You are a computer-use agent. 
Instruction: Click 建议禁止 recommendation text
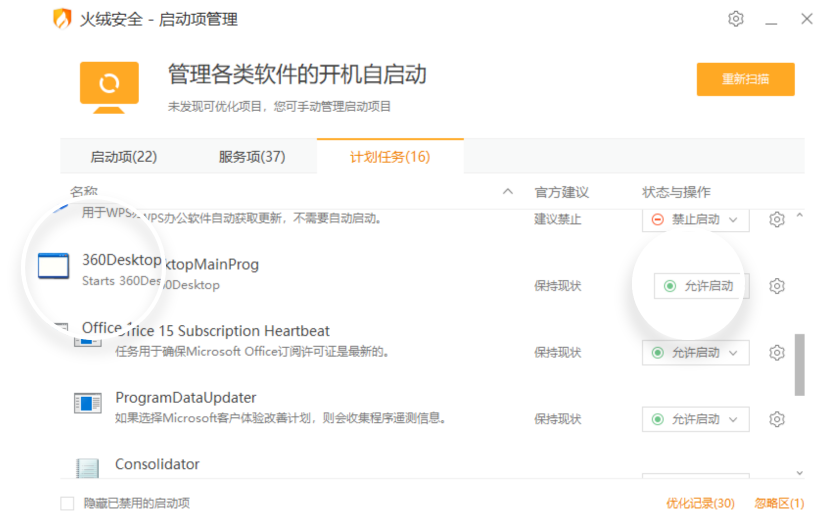click(x=558, y=219)
